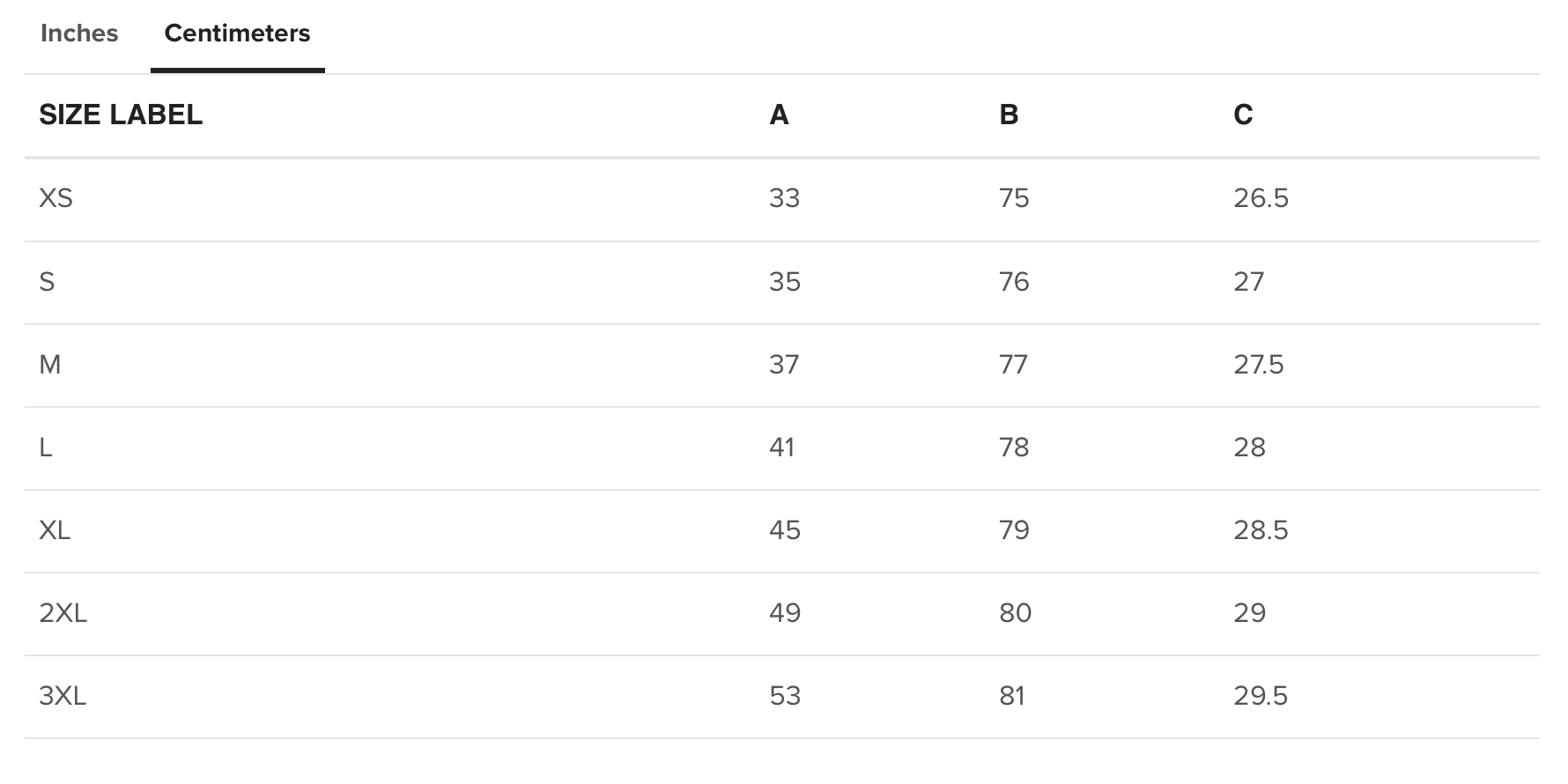Select the 3XL size row label
Image resolution: width=1568 pixels, height=784 pixels.
click(x=63, y=697)
